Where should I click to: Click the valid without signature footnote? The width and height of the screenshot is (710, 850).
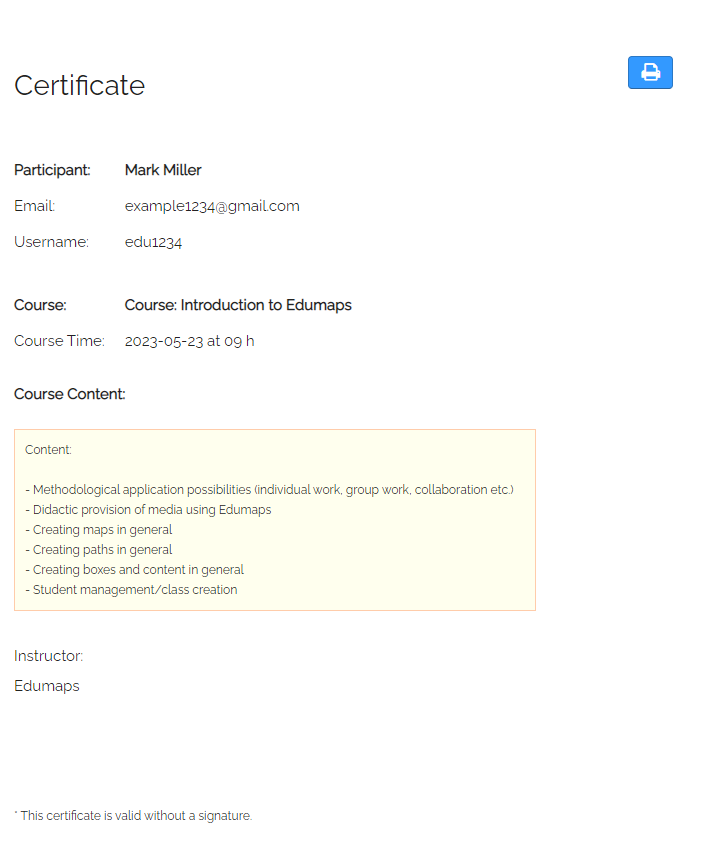[x=134, y=816]
